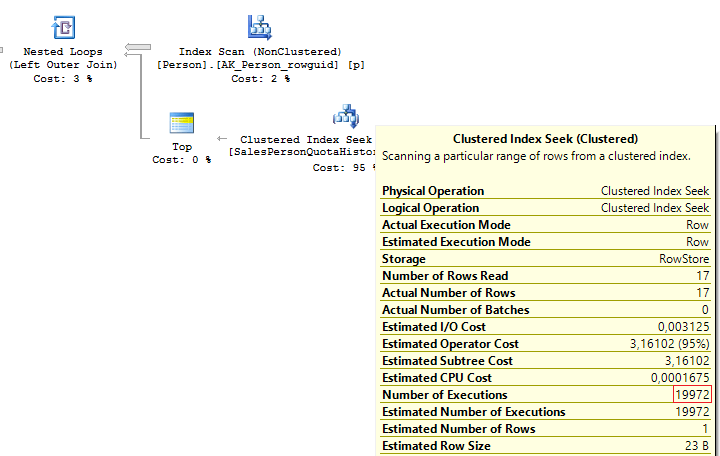Click the Estimated I/O Cost row

546,327
